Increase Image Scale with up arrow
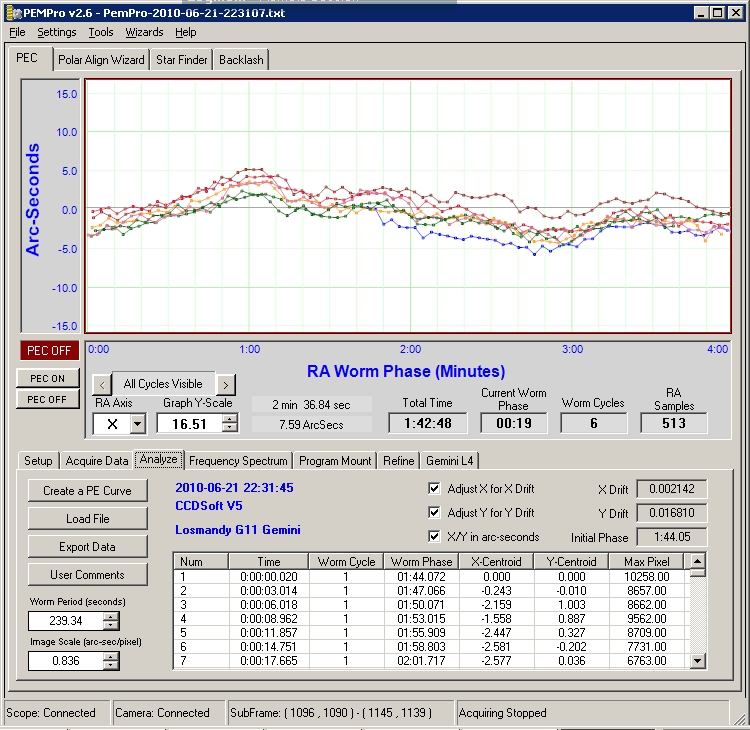The width and height of the screenshot is (750, 730). (x=111, y=656)
